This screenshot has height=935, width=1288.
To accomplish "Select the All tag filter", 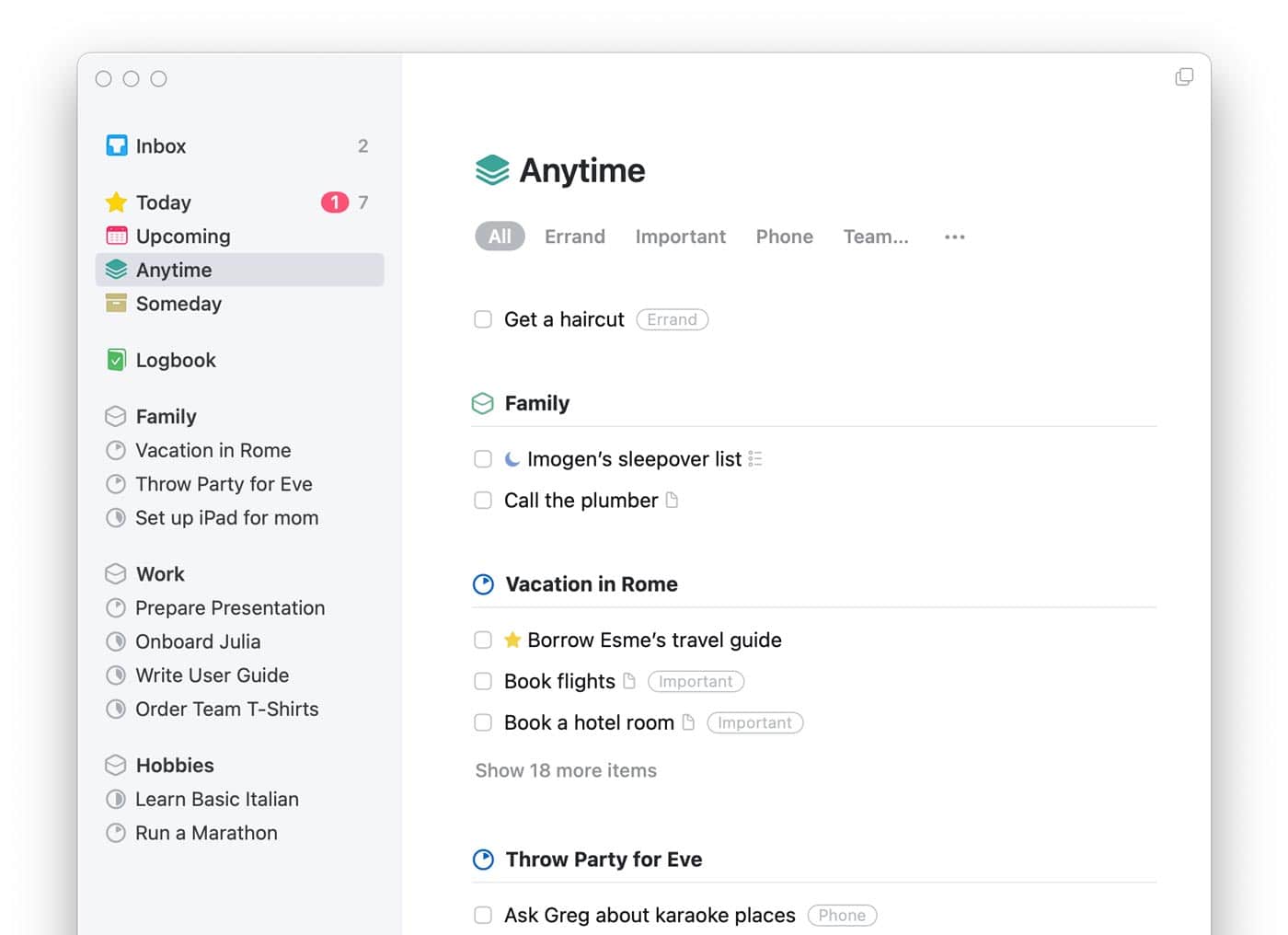I will pyautogui.click(x=500, y=237).
